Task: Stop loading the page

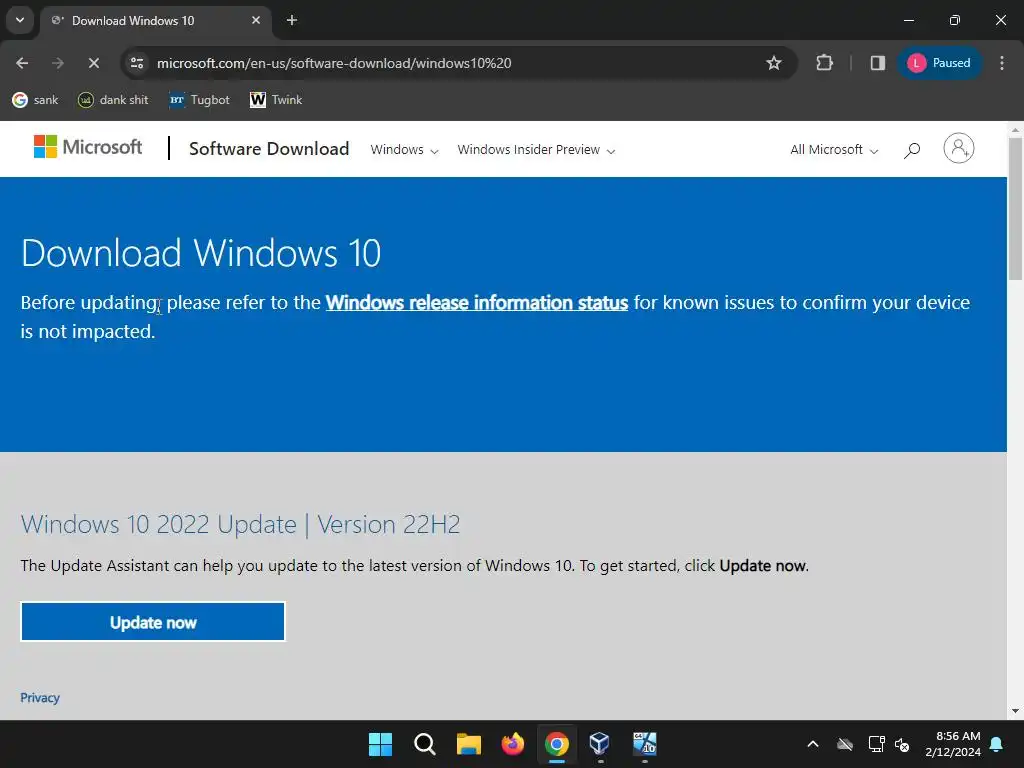Action: [x=93, y=63]
